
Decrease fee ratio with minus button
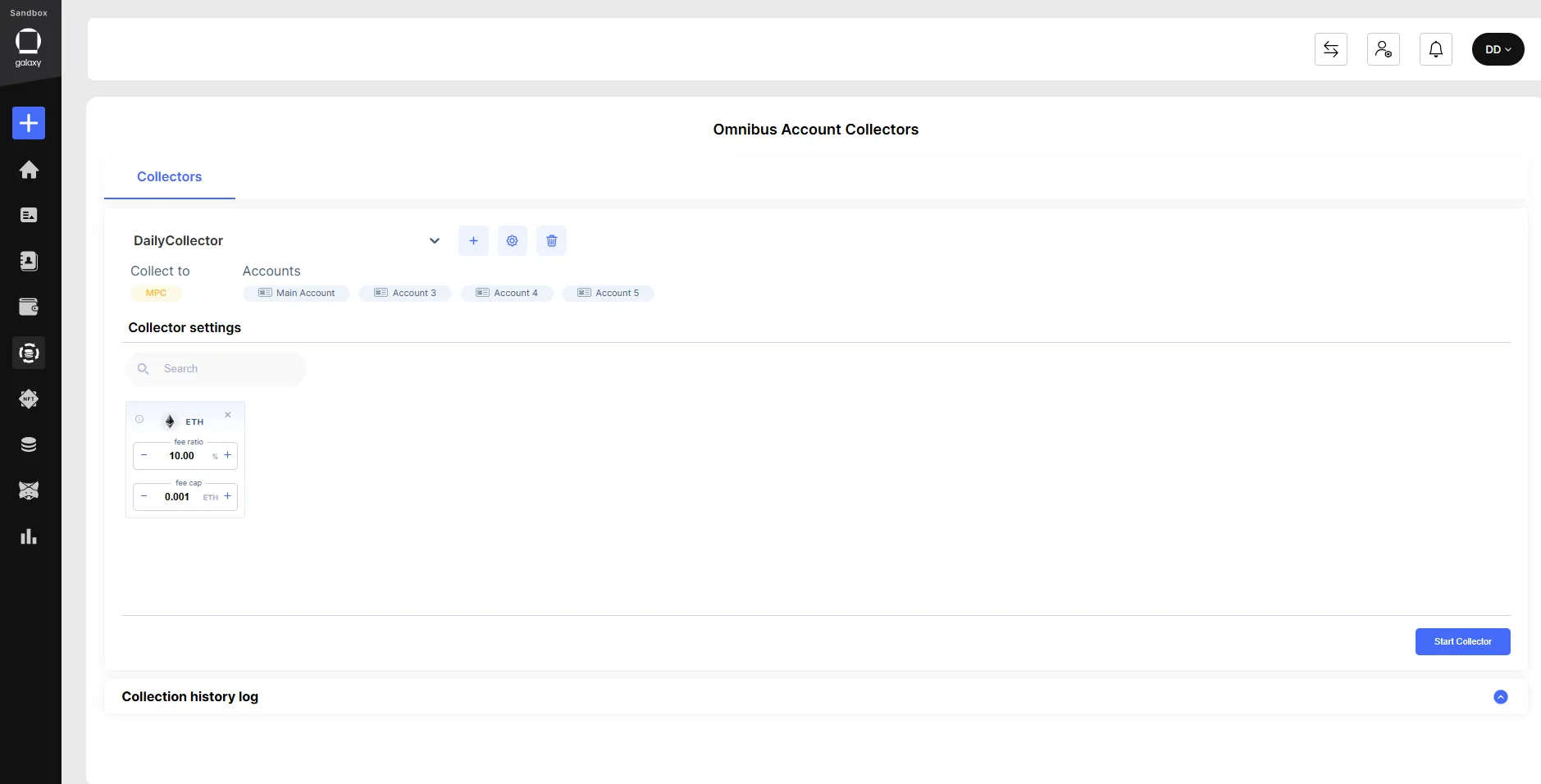(x=144, y=455)
